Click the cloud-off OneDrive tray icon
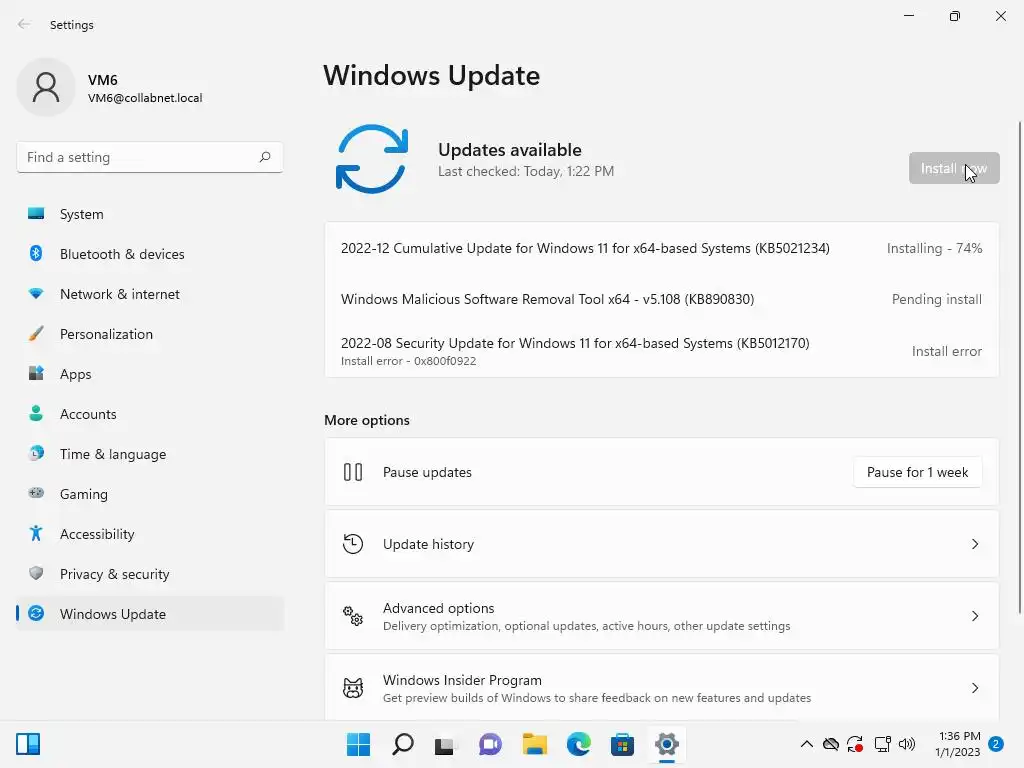 click(831, 744)
